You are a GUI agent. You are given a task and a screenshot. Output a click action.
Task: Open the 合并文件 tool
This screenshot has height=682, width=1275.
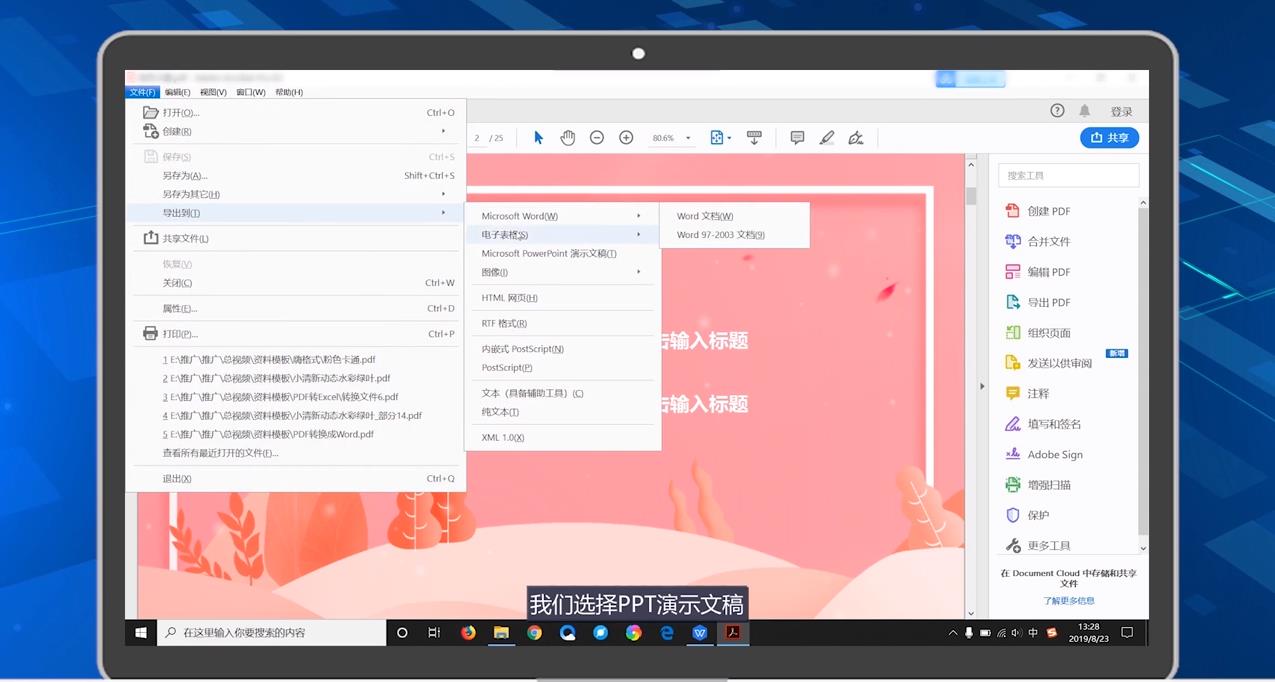1037,241
